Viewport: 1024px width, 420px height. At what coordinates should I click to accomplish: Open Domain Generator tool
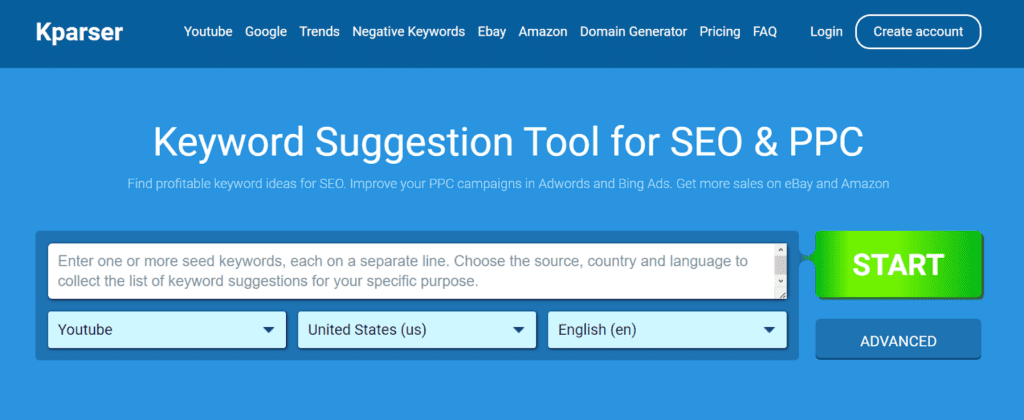(x=633, y=31)
